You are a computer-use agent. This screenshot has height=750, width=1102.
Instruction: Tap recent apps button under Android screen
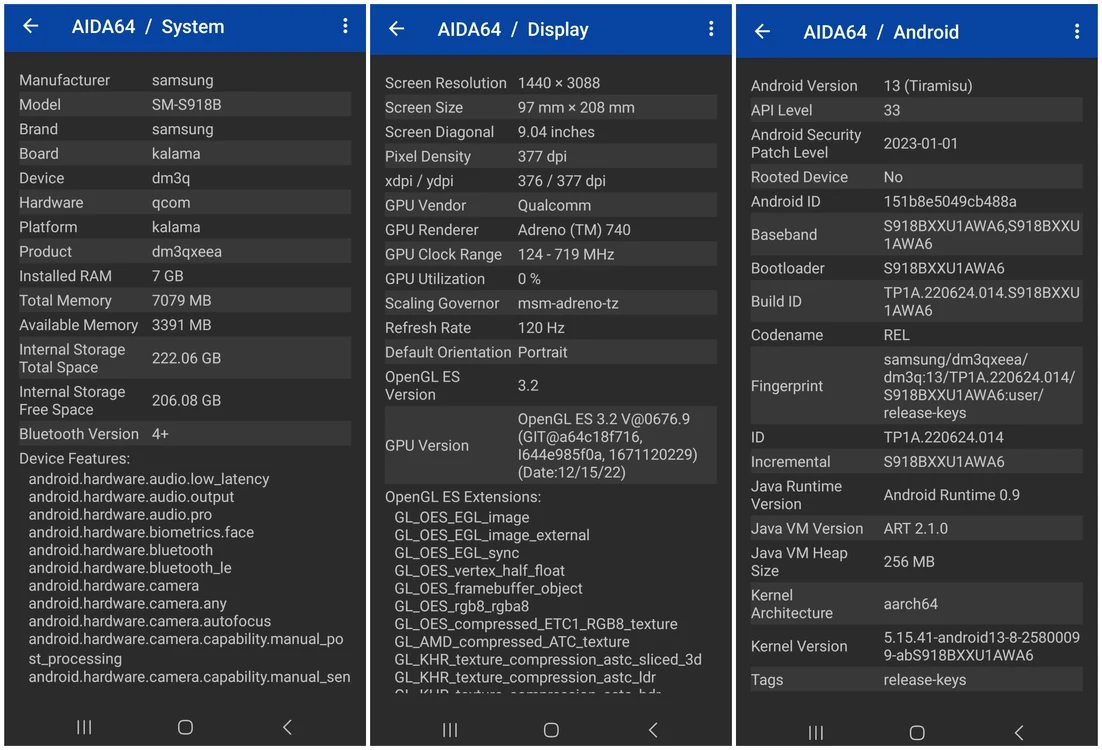pyautogui.click(x=816, y=733)
